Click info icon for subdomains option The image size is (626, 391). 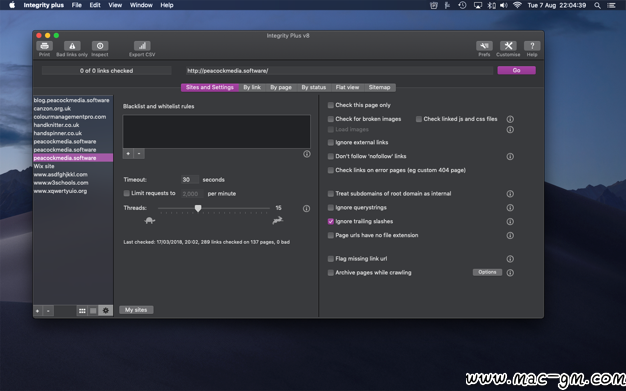(x=510, y=194)
